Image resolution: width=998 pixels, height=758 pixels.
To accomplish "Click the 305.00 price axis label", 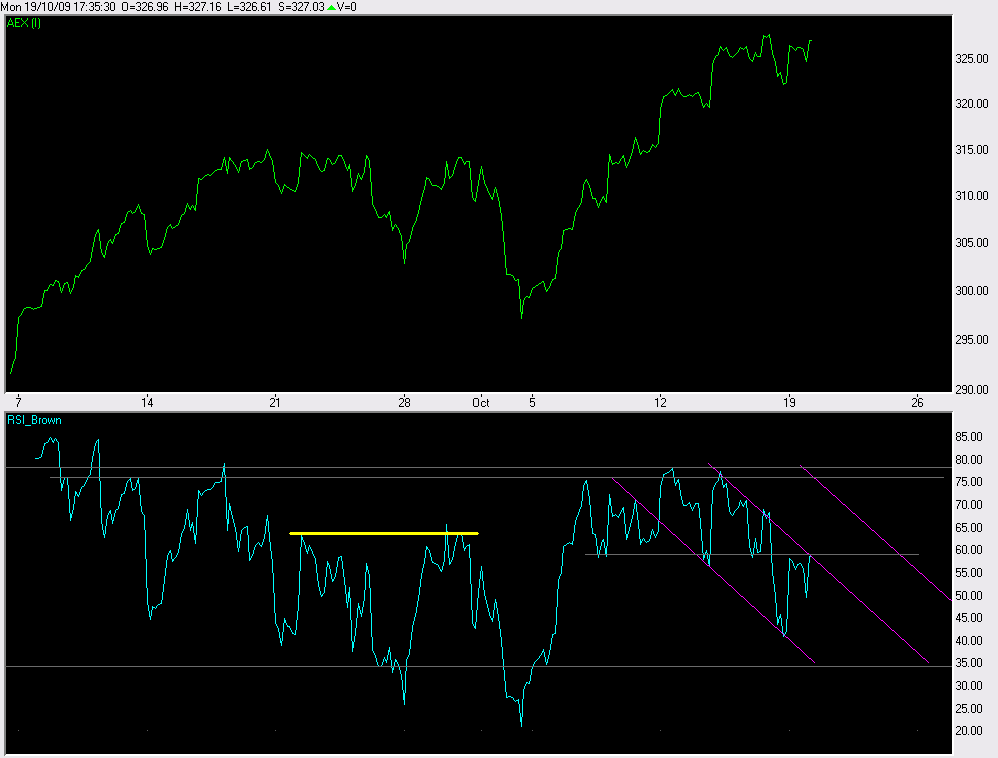I will [x=971, y=243].
